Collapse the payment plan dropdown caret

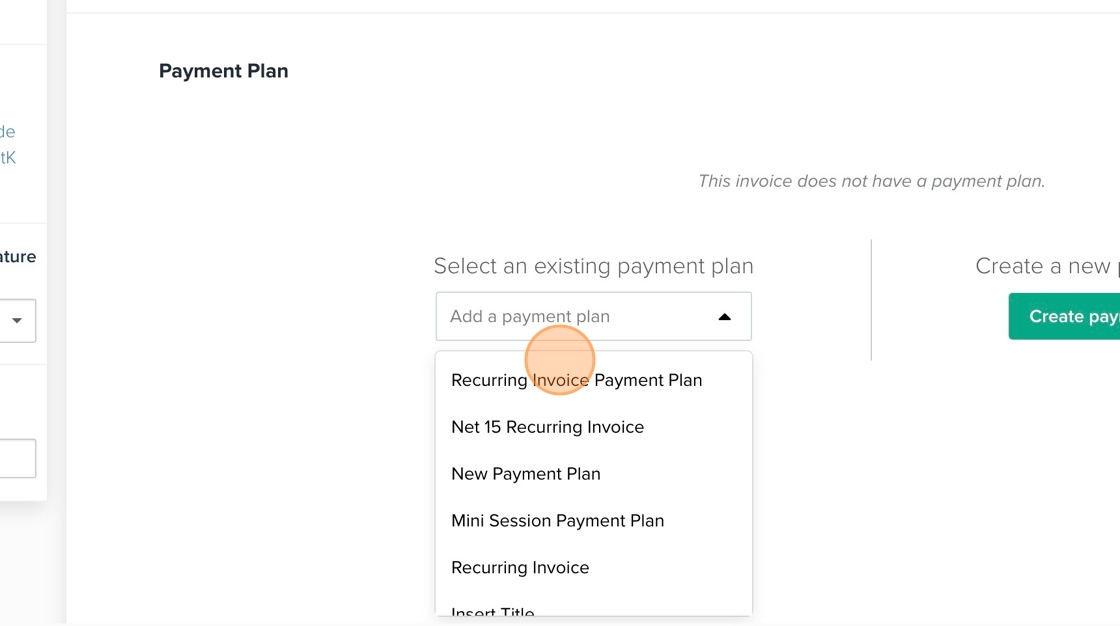[x=725, y=317]
